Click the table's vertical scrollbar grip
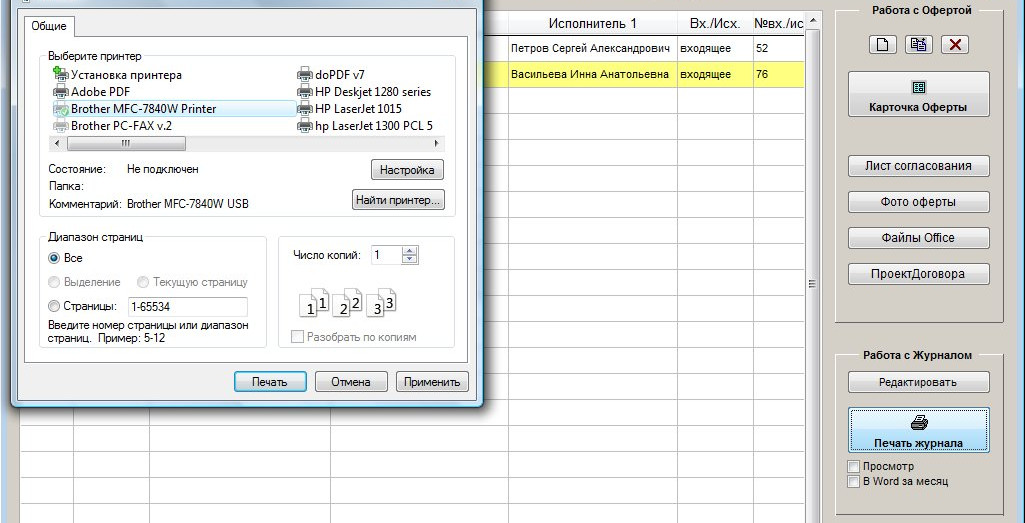 pos(813,284)
